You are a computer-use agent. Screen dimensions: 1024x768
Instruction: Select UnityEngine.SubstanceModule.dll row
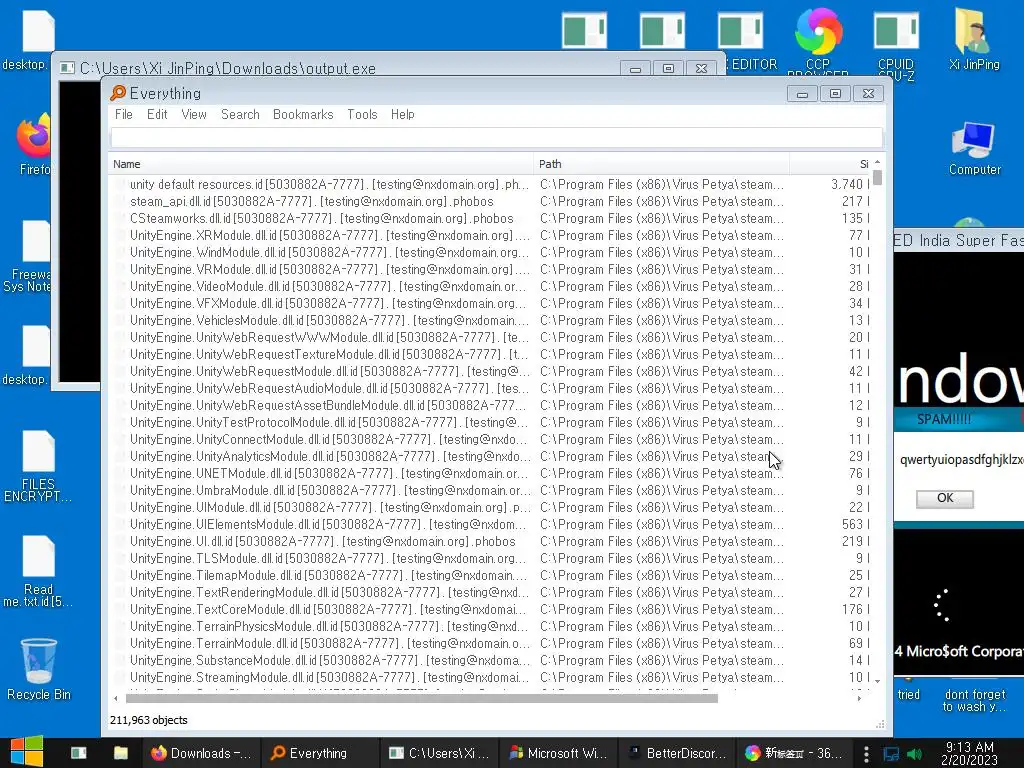pyautogui.click(x=490, y=660)
